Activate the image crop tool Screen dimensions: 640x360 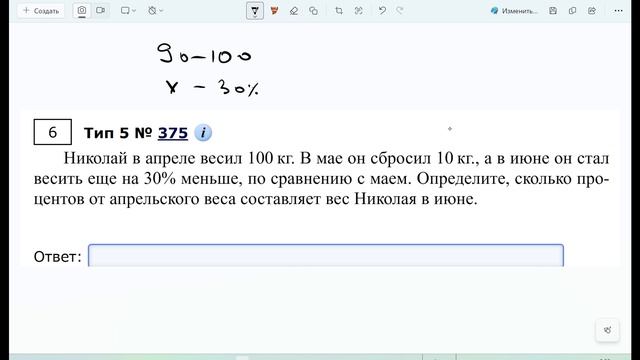click(x=339, y=11)
